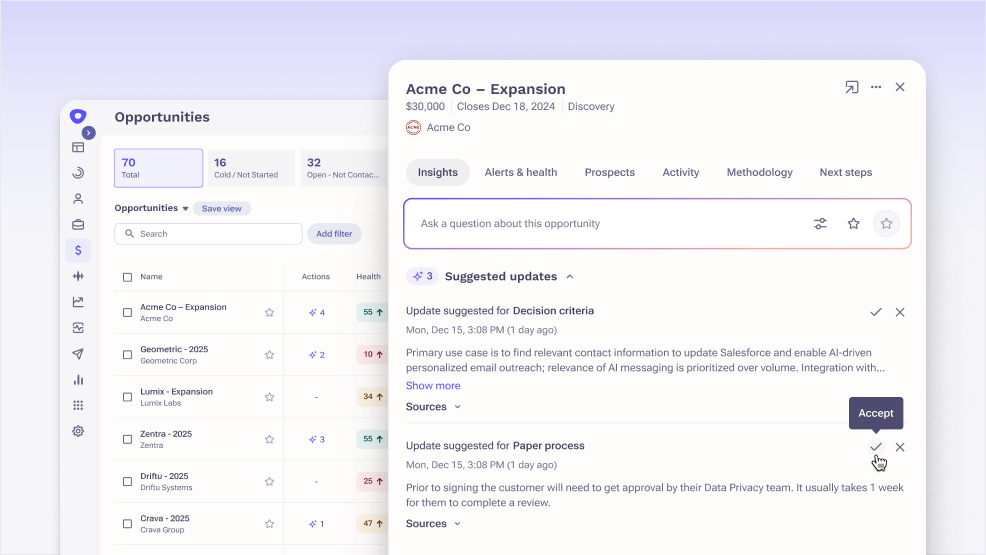Check the Geometric - 2025 row checkbox
986x555 pixels.
127,354
